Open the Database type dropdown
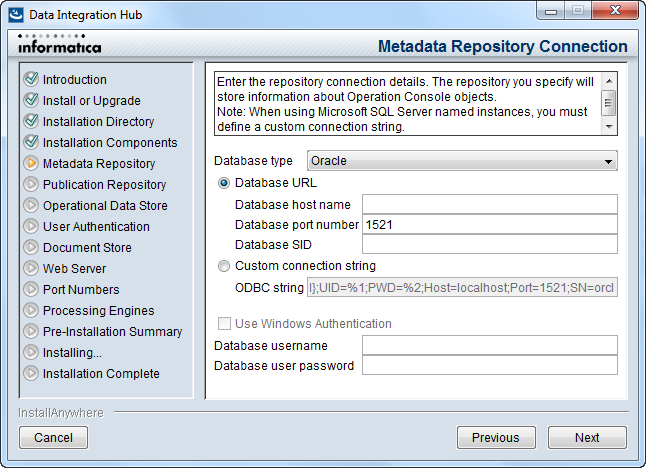 point(462,161)
